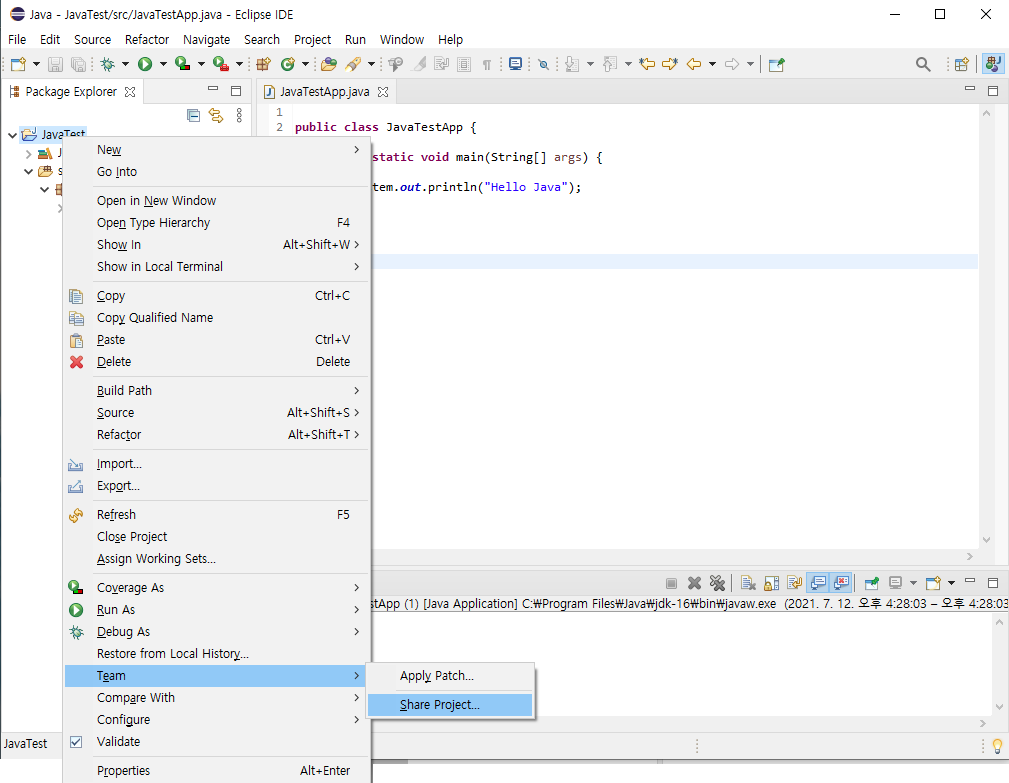The width and height of the screenshot is (1009, 783).
Task: Click the Coverage launch toolbar icon
Action: [183, 64]
